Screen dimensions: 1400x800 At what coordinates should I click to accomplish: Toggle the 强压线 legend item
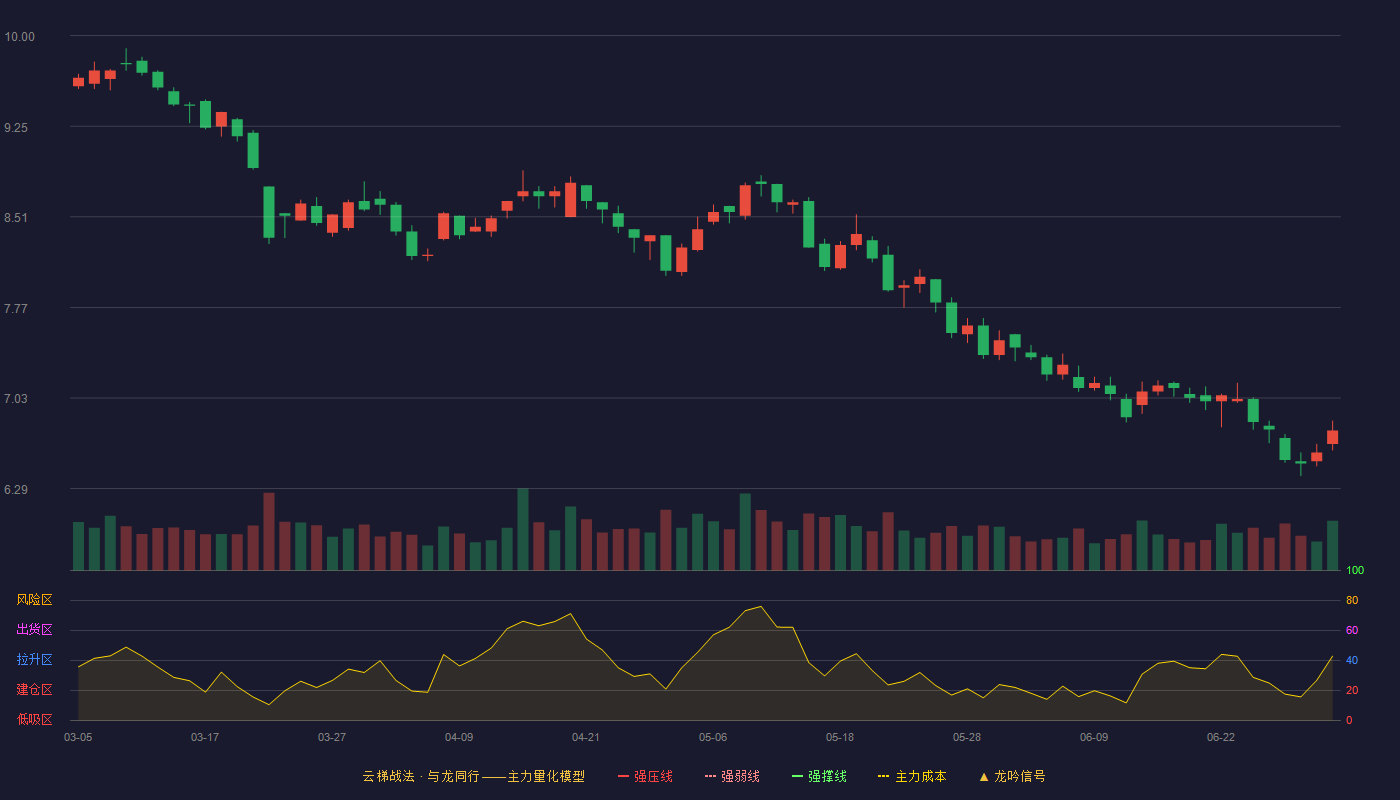tap(645, 776)
